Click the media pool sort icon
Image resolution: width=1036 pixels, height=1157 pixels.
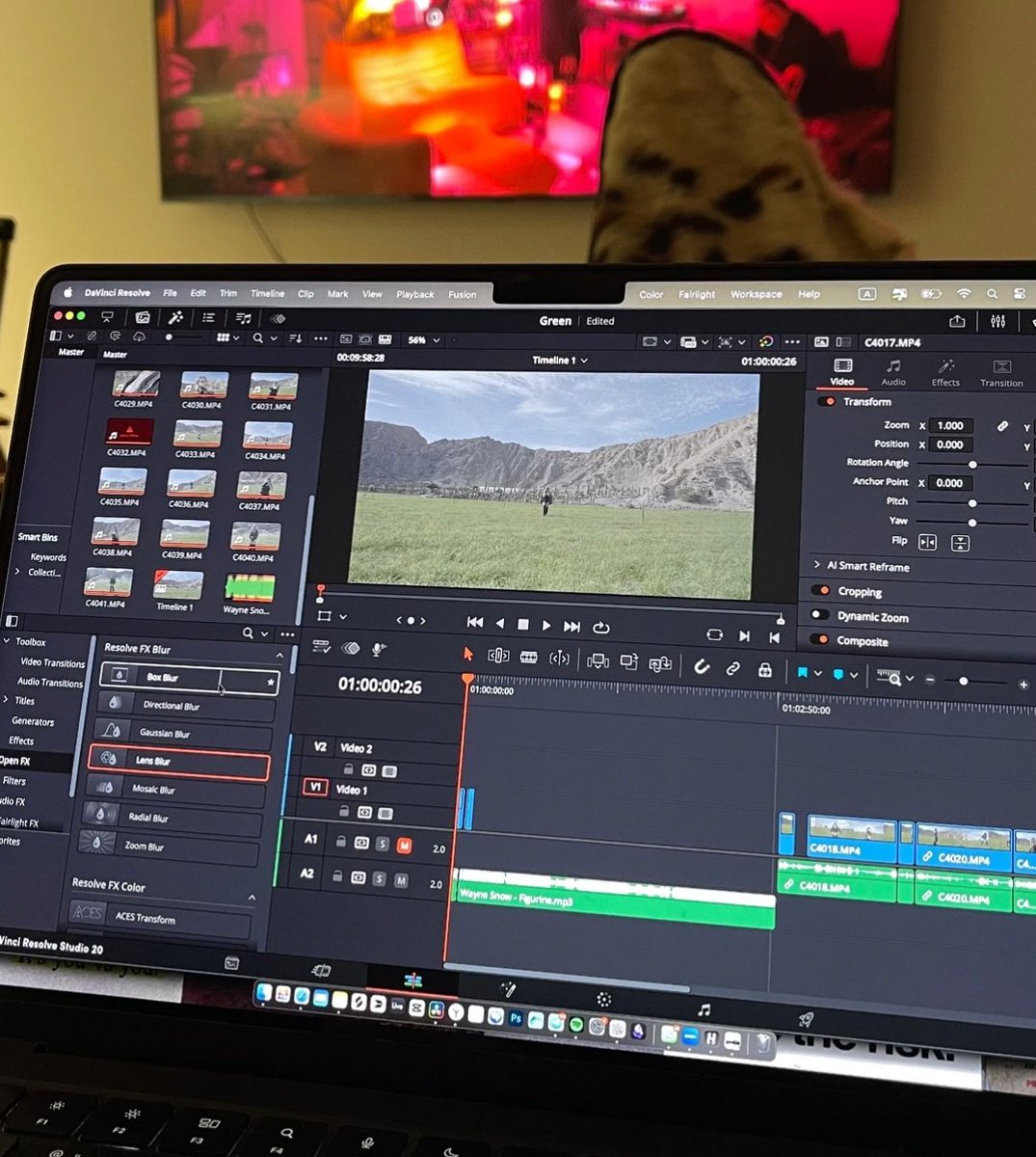pyautogui.click(x=296, y=338)
